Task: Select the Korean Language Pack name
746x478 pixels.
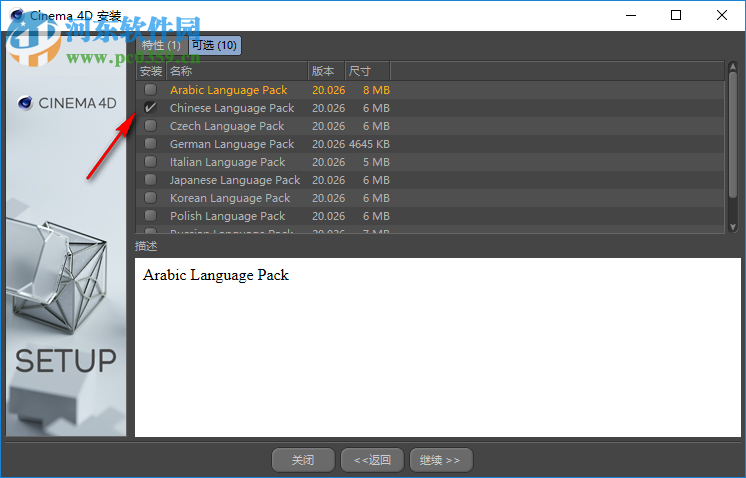Action: (230, 198)
